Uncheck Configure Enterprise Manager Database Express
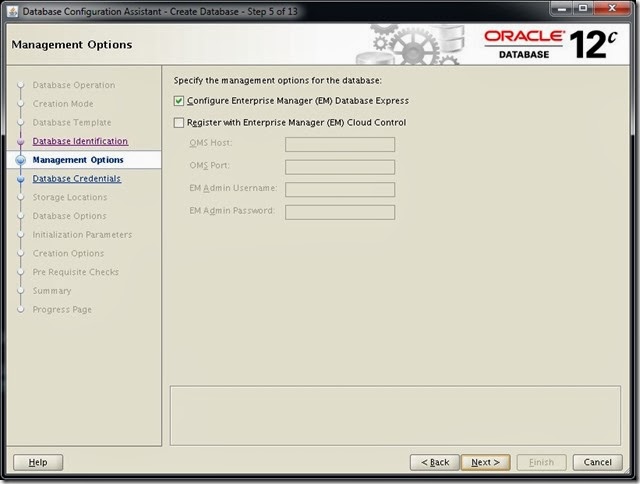The image size is (640, 484). click(x=179, y=101)
